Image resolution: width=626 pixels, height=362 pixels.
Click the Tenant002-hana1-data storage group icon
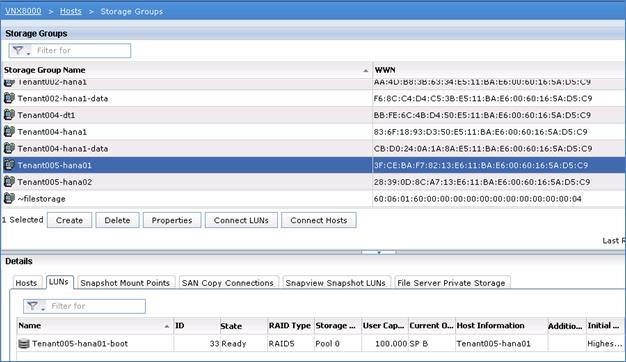[x=9, y=98]
